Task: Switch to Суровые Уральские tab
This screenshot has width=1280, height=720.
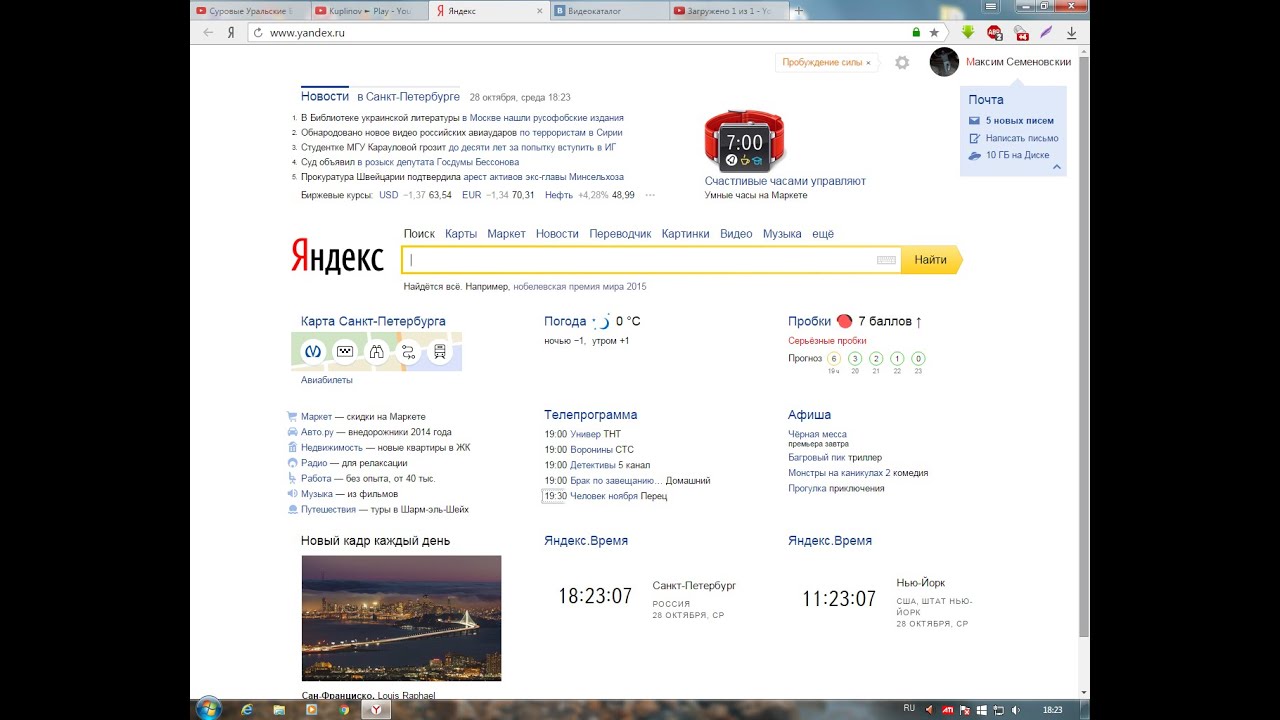Action: pos(250,11)
